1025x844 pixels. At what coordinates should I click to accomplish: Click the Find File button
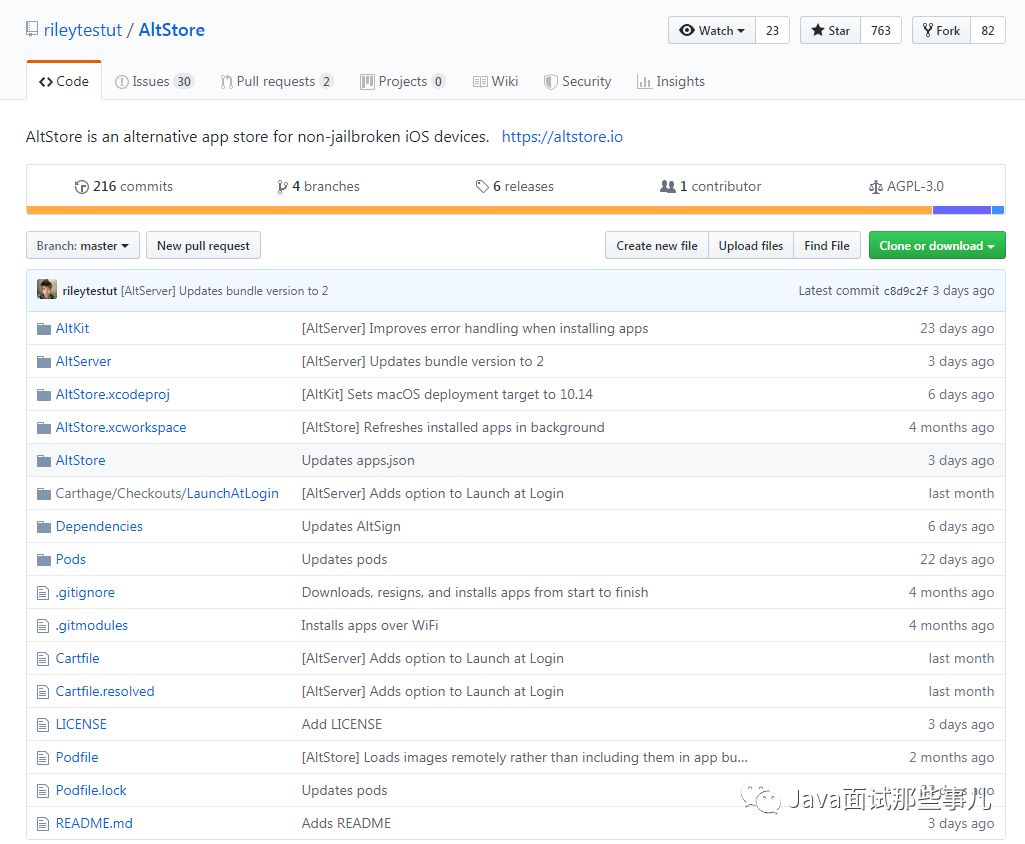tap(827, 246)
